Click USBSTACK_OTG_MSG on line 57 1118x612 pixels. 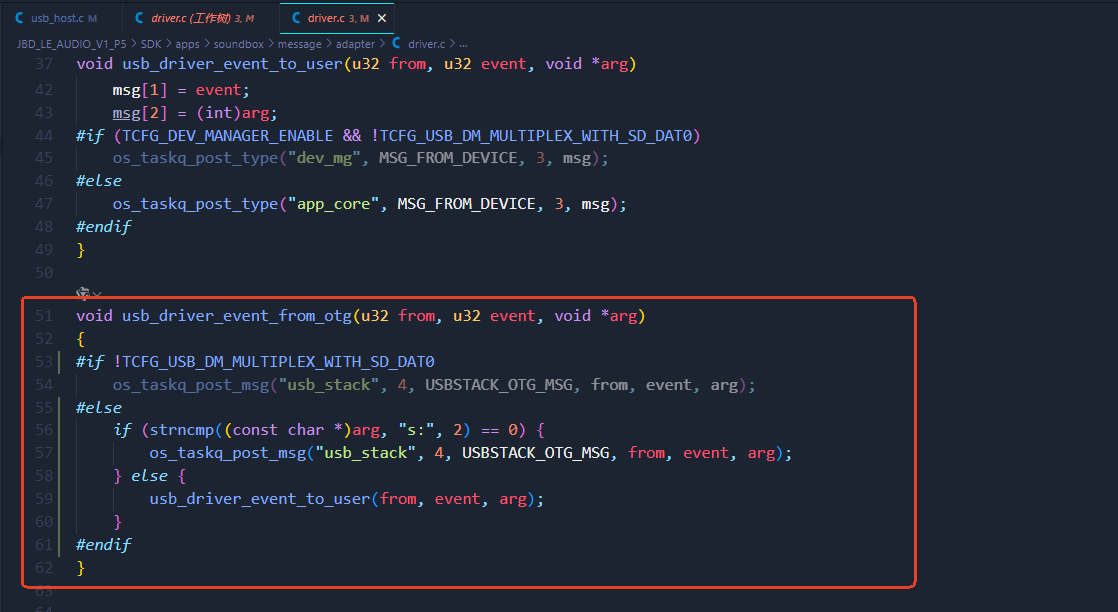535,453
